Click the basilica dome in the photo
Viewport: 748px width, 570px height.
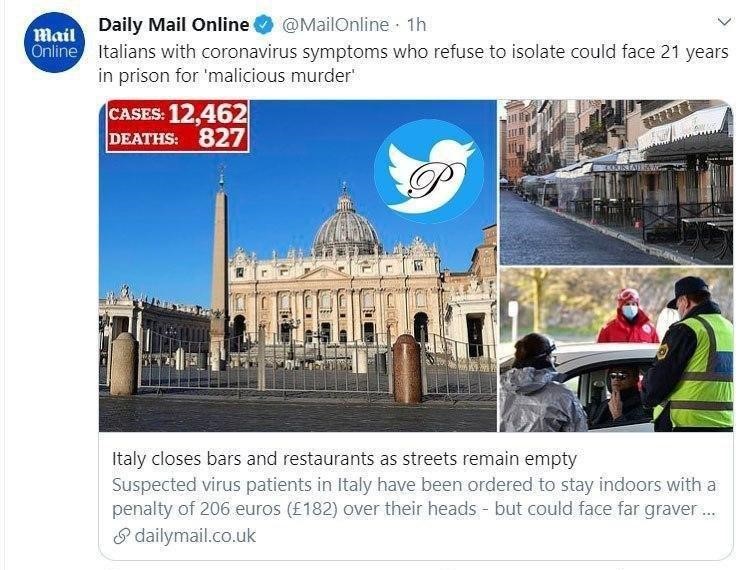click(346, 224)
